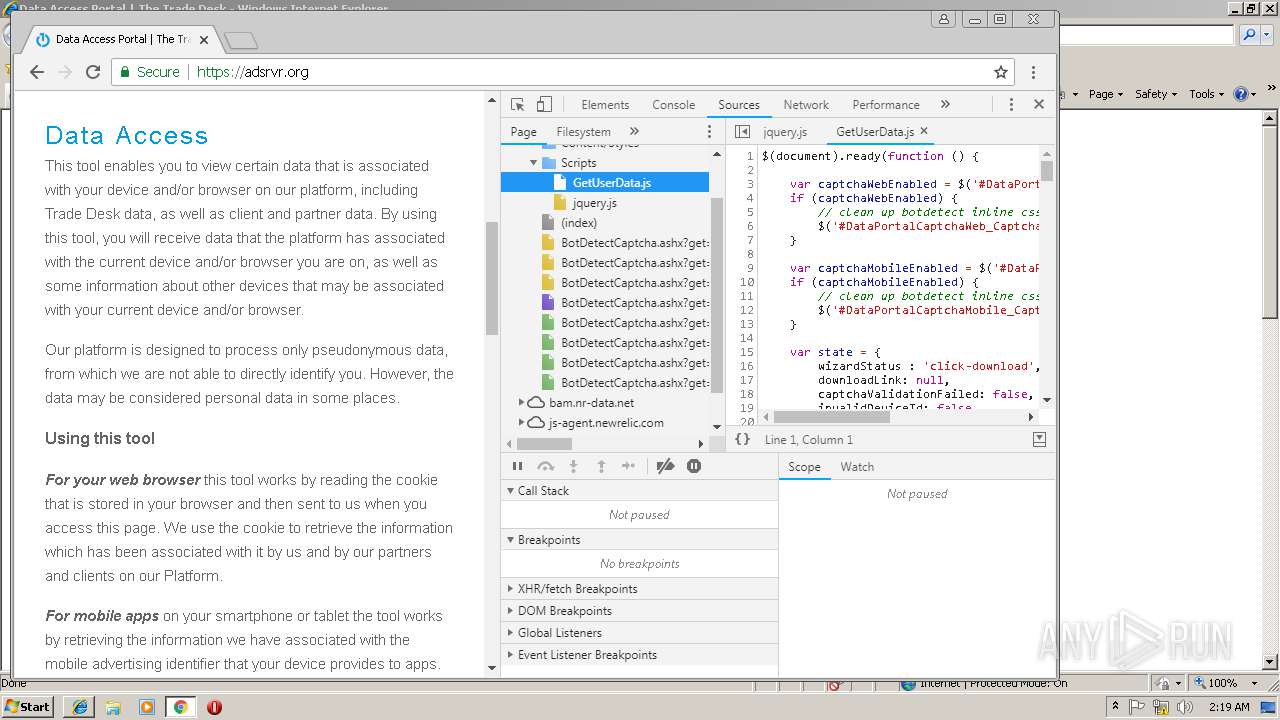The width and height of the screenshot is (1280, 720).
Task: Click the step out of function icon
Action: tap(601, 466)
